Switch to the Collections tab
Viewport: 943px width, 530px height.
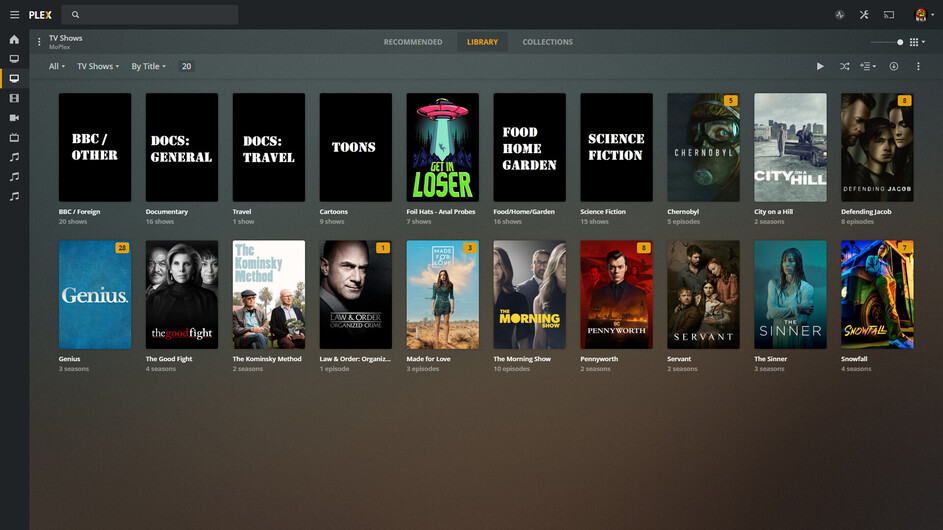547,42
